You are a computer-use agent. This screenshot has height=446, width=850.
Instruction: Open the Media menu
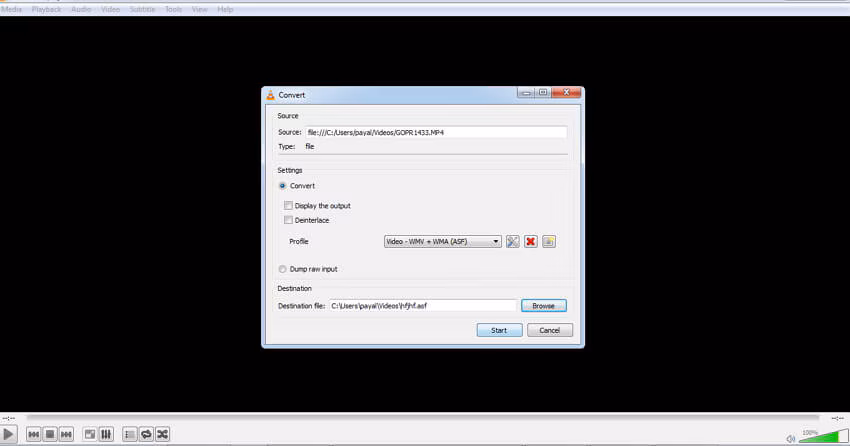click(11, 9)
